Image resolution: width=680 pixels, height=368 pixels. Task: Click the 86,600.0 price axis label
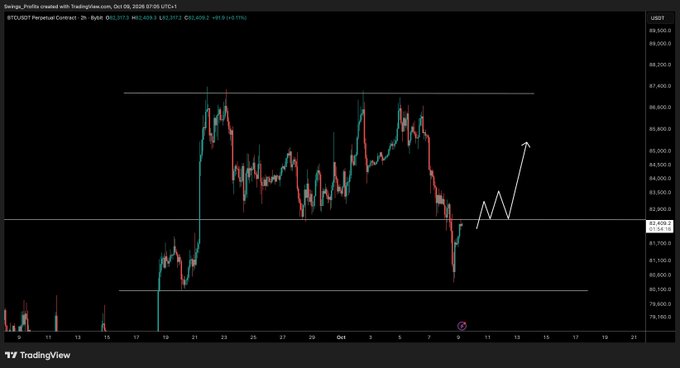tap(660, 107)
